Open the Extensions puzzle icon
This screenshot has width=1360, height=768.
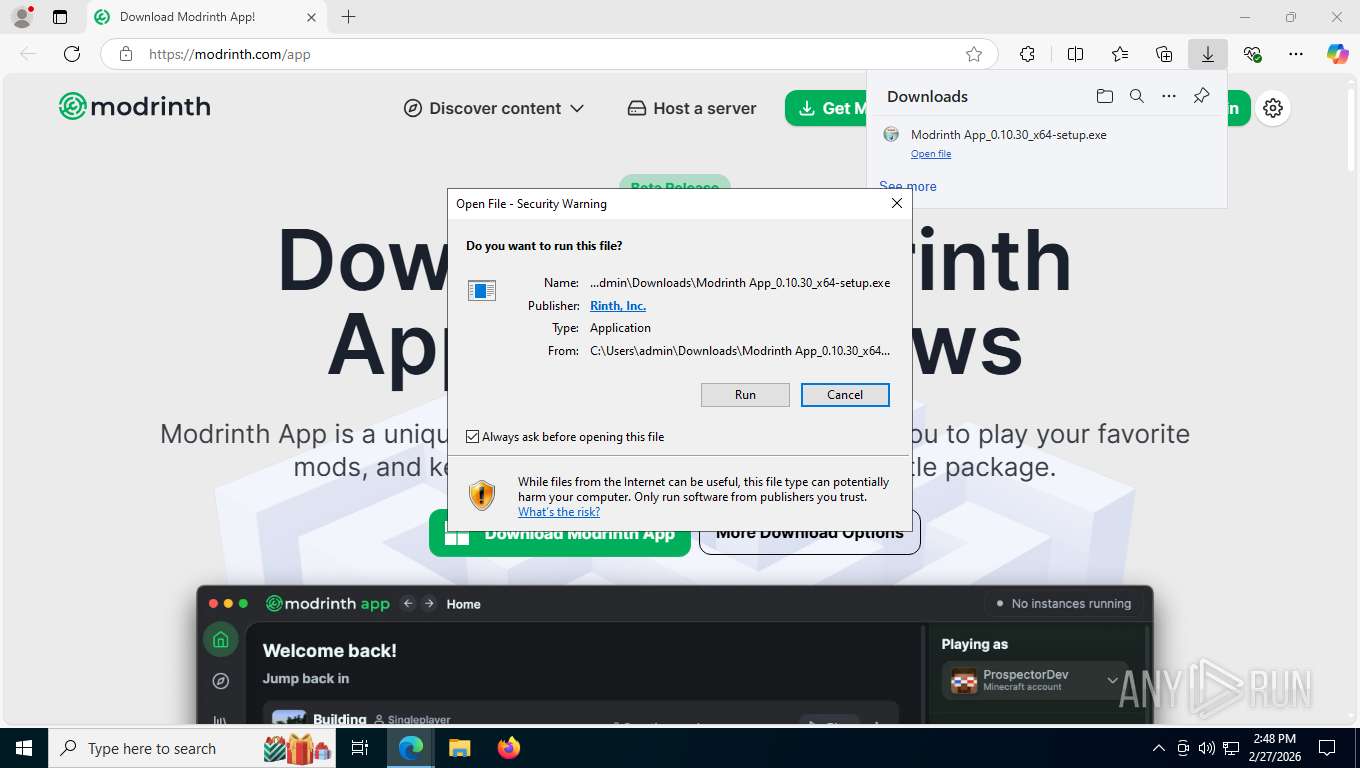pyautogui.click(x=1027, y=54)
